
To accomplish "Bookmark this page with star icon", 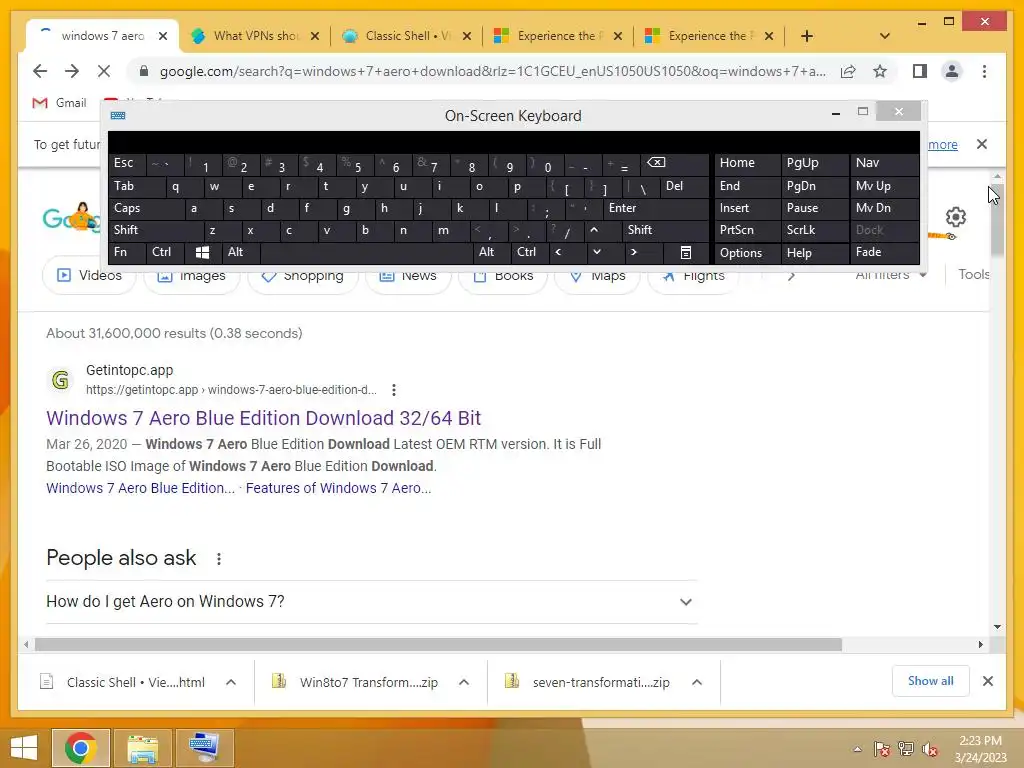I will pyautogui.click(x=880, y=71).
